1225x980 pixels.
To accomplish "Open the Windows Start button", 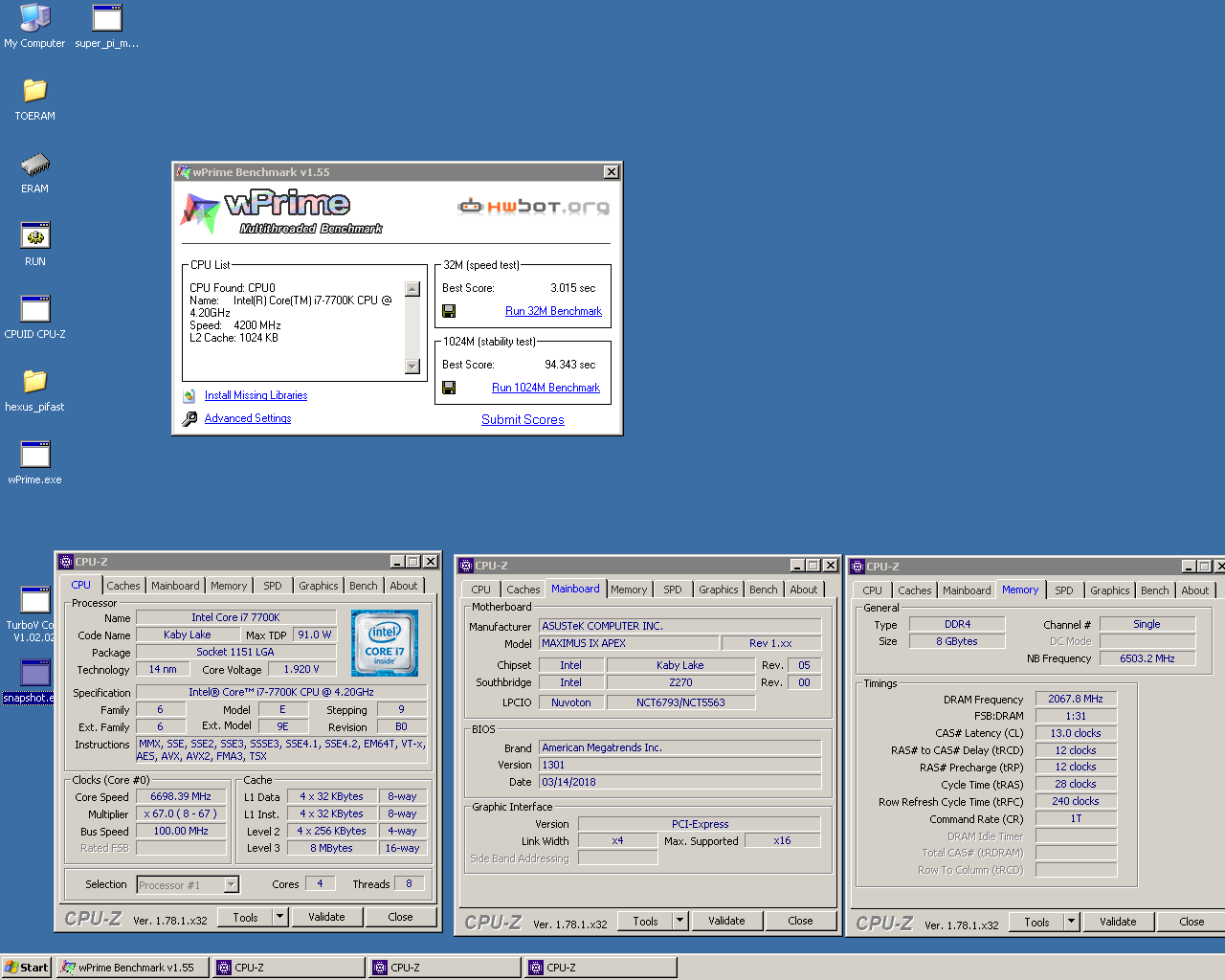I will pyautogui.click(x=26, y=968).
